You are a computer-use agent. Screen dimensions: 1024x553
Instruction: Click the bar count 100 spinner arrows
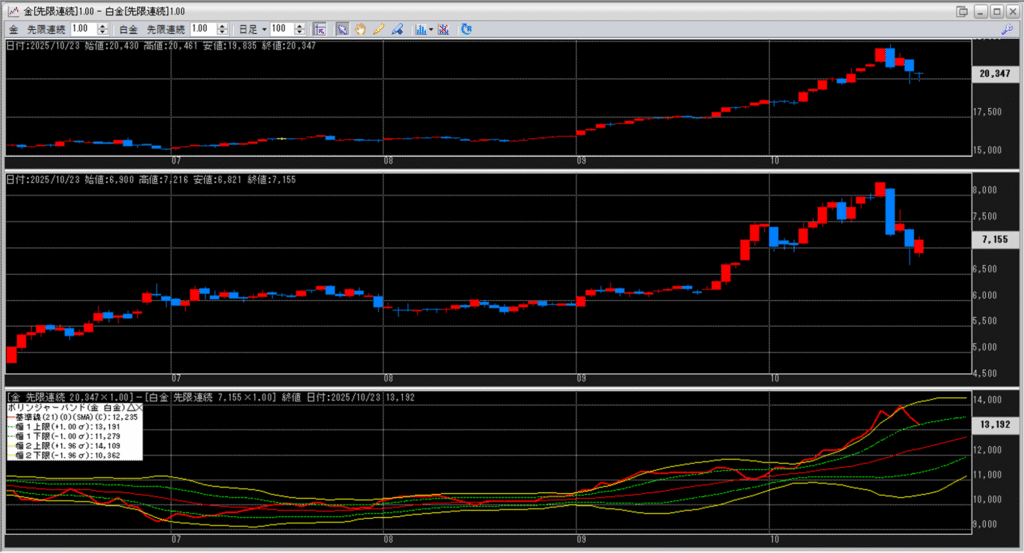coord(302,29)
